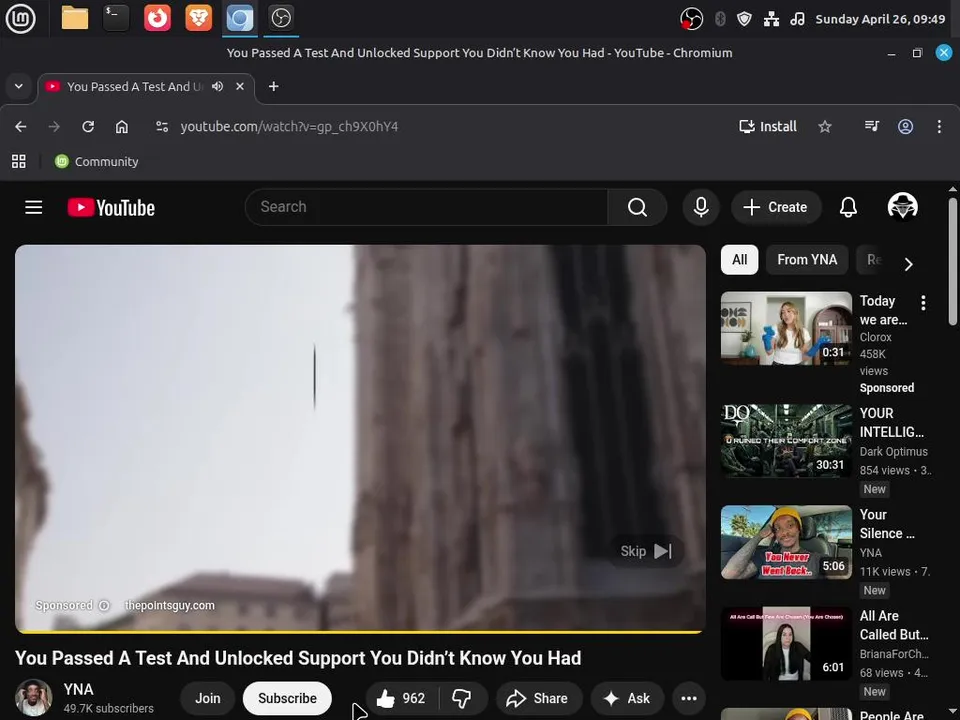The image size is (960, 720).
Task: Switch to the Chromium taskbar window
Action: pyautogui.click(x=239, y=18)
